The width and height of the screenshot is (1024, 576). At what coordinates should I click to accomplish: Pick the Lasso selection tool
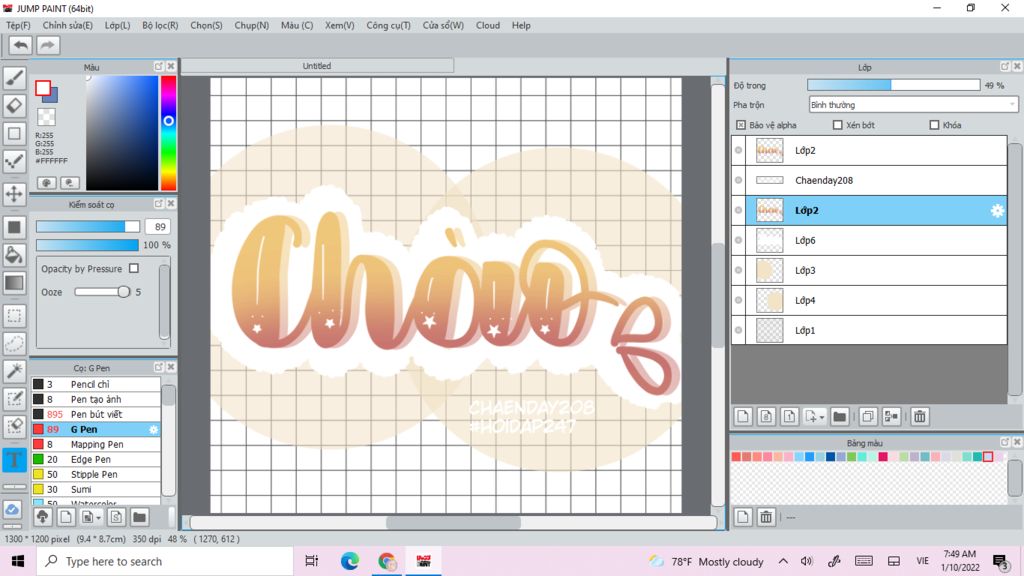14,344
